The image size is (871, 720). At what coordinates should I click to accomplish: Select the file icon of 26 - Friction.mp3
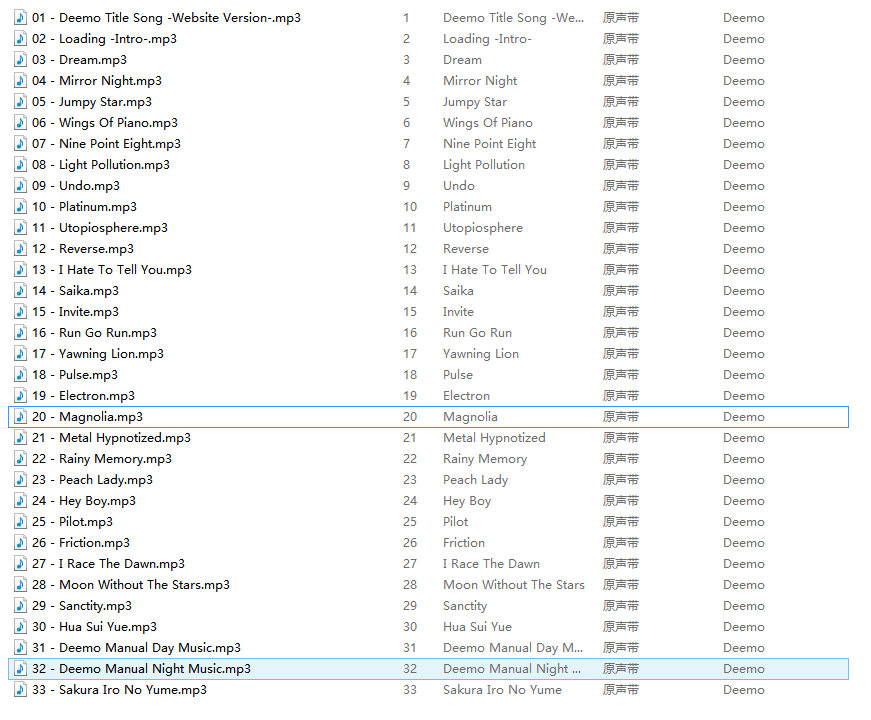[20, 542]
